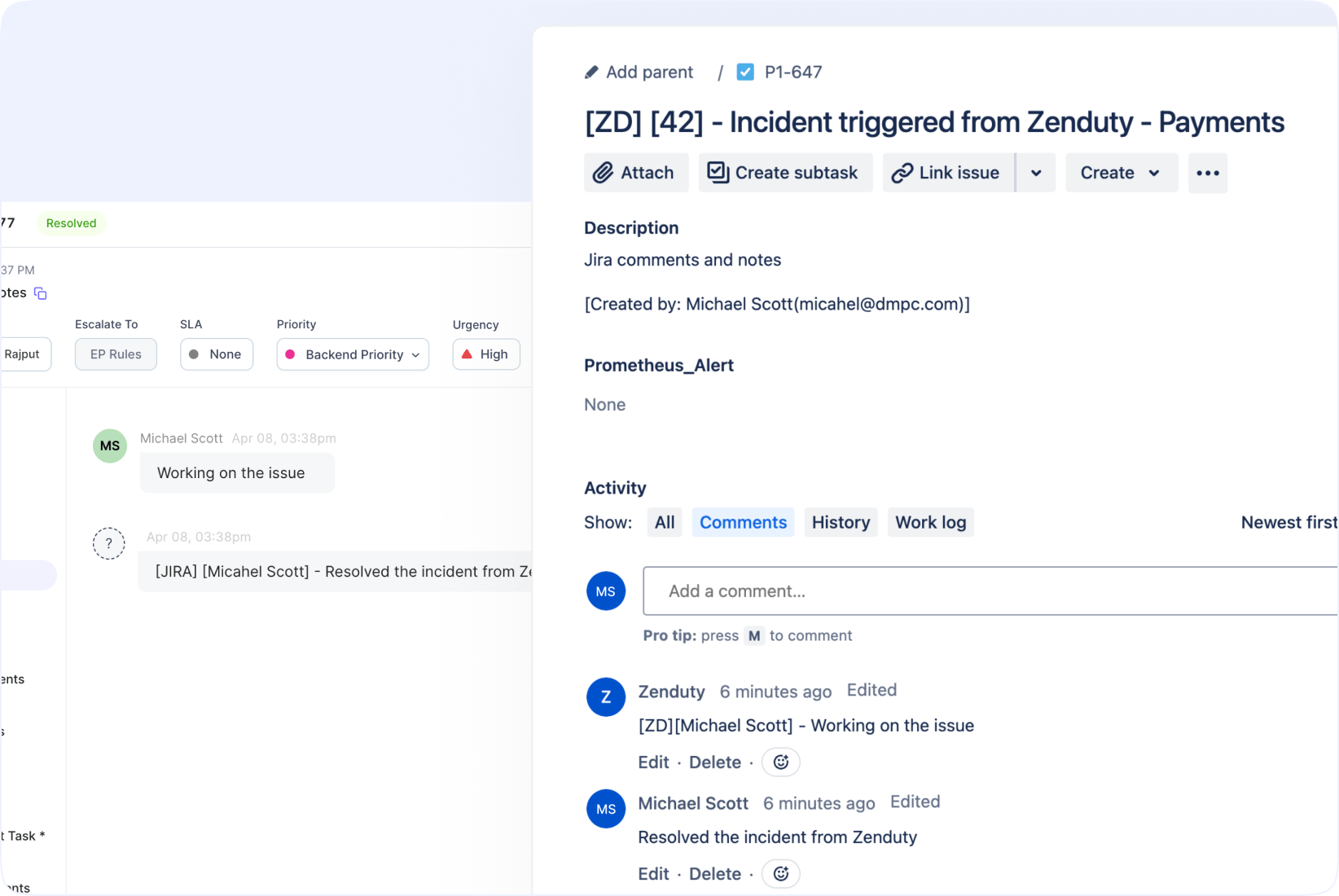This screenshot has width=1339, height=896.
Task: Click the High urgency selector
Action: (x=486, y=354)
